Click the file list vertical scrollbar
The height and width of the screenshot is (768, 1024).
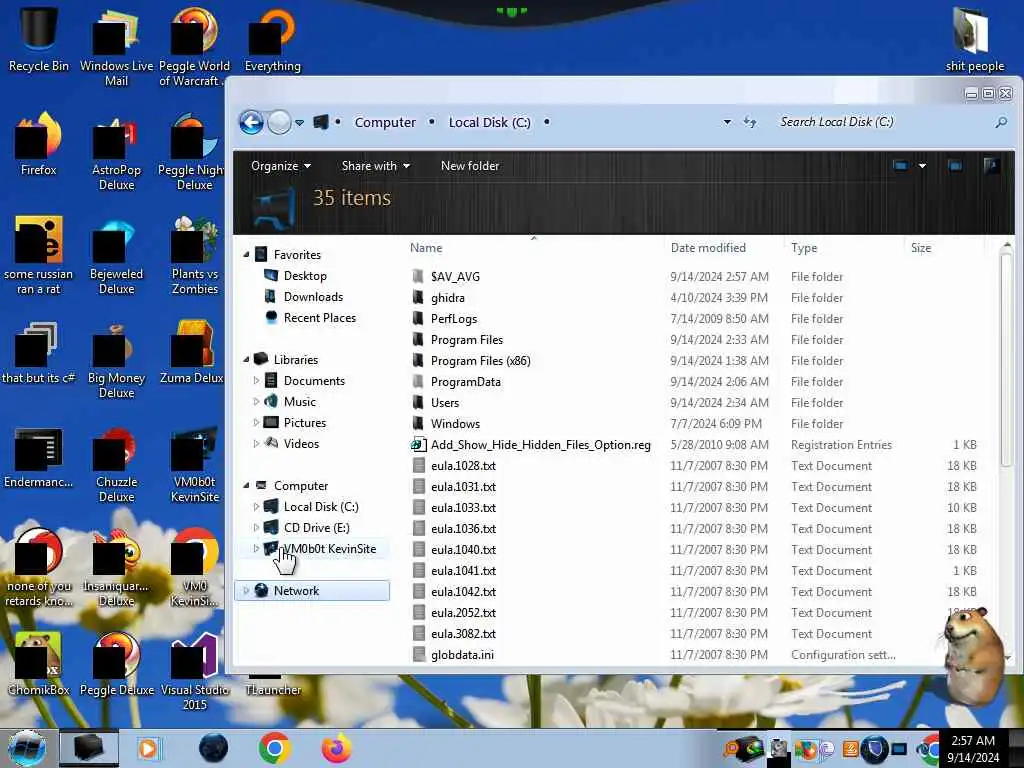point(1006,359)
